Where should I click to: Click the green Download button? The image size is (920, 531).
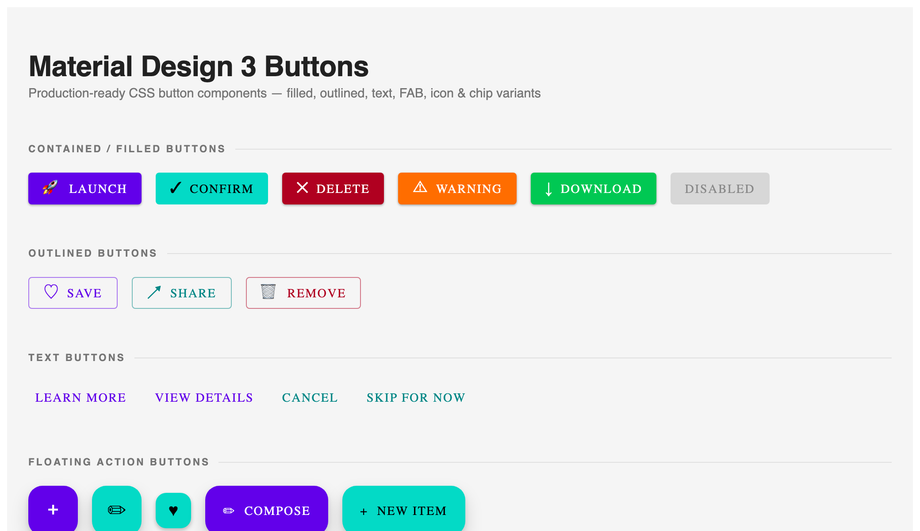coord(593,188)
